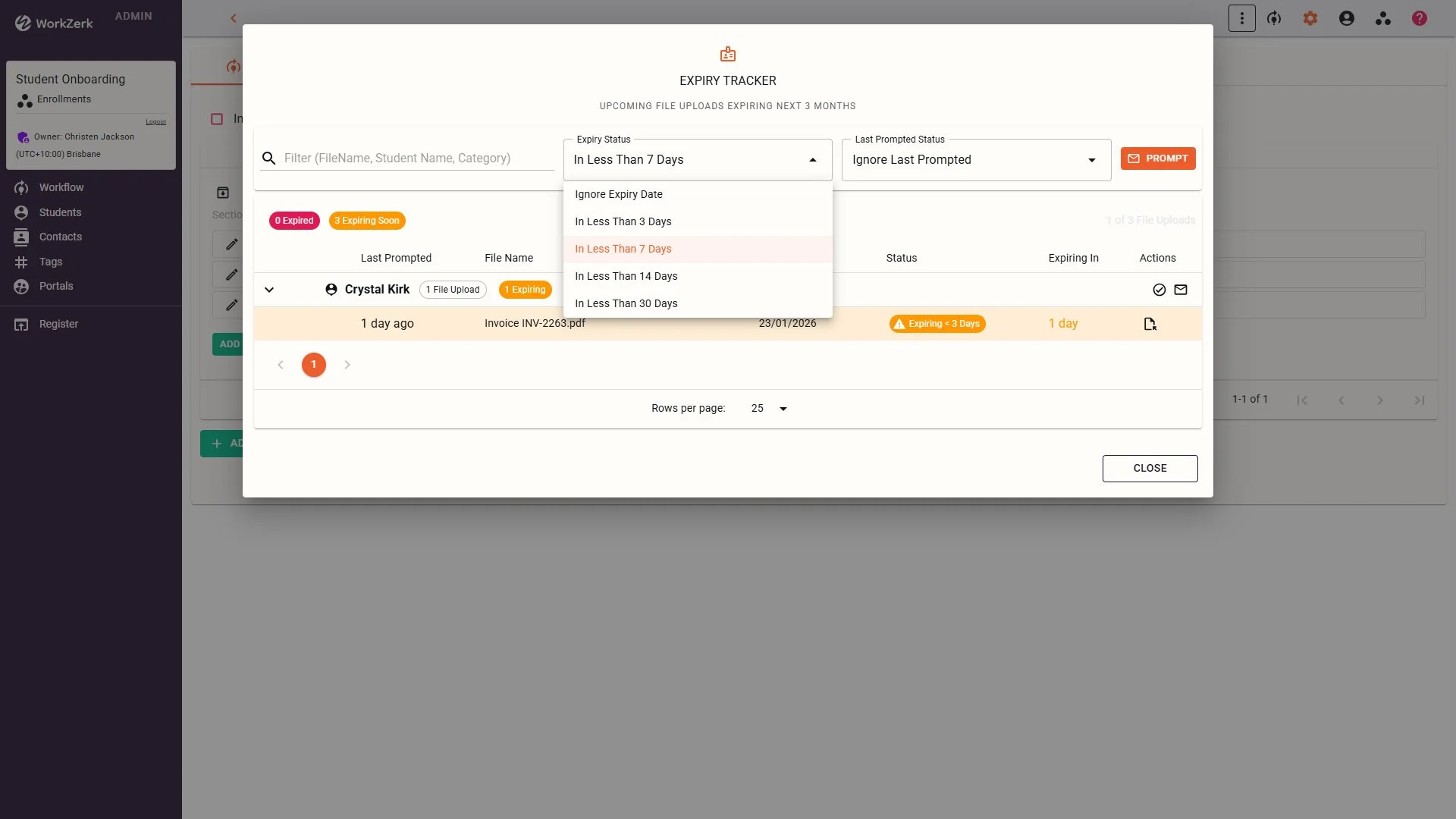Viewport: 1456px width, 819px height.
Task: Click checkmark circle icon in Crystal Kirk row
Action: pos(1159,290)
